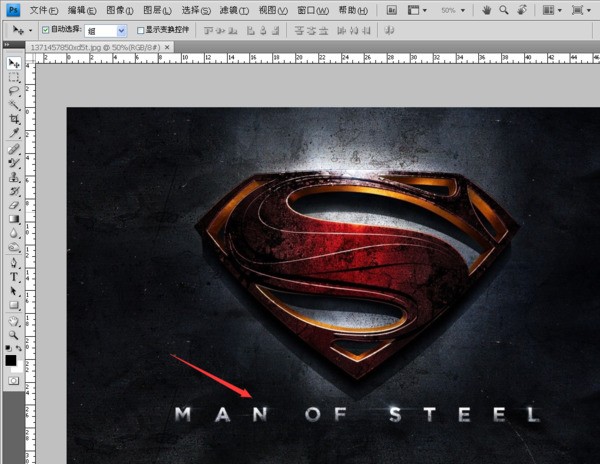The image size is (600, 464).
Task: Select the Move tool in toolbox
Action: point(14,63)
